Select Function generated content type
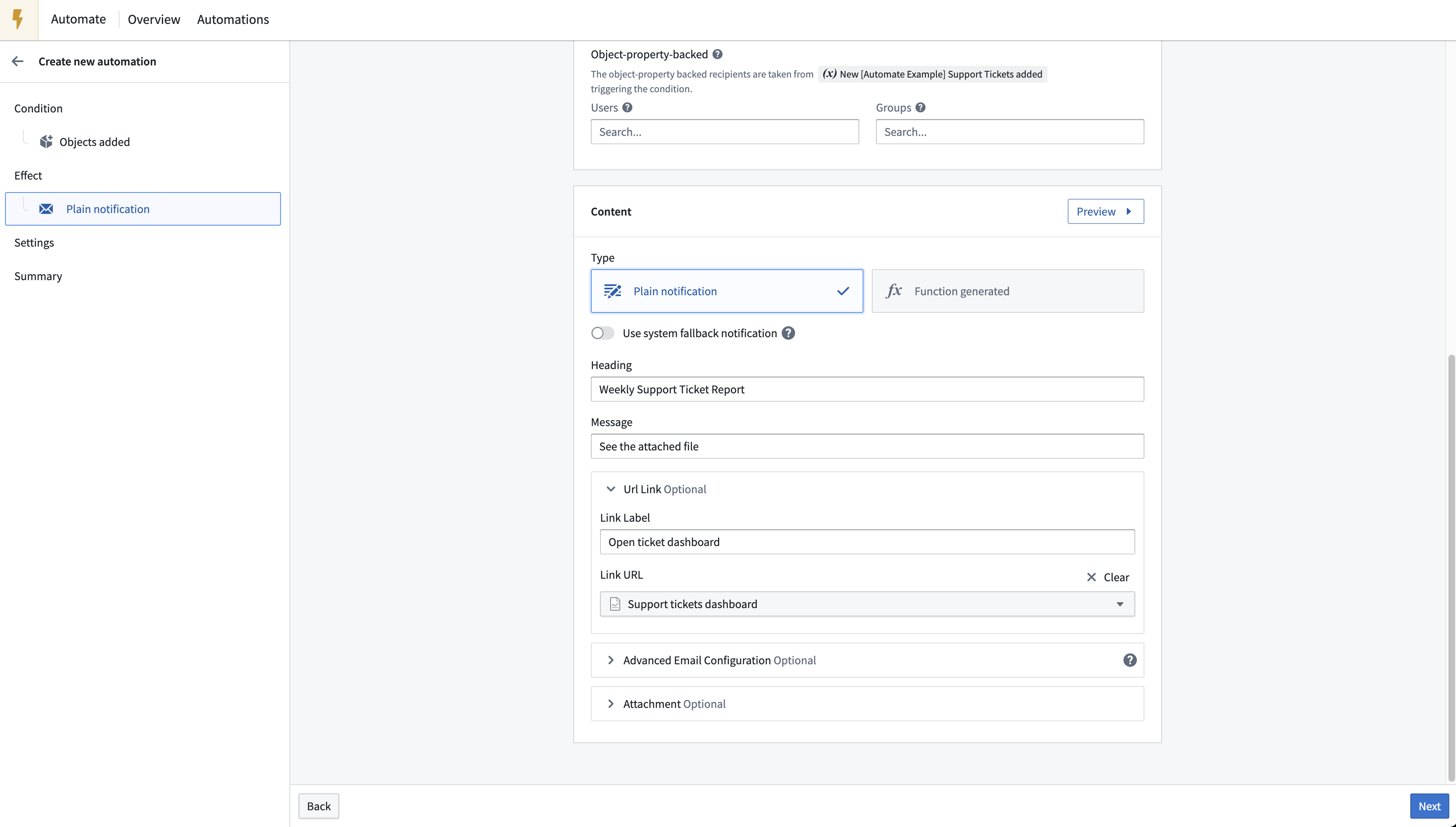Image resolution: width=1456 pixels, height=827 pixels. (1007, 291)
